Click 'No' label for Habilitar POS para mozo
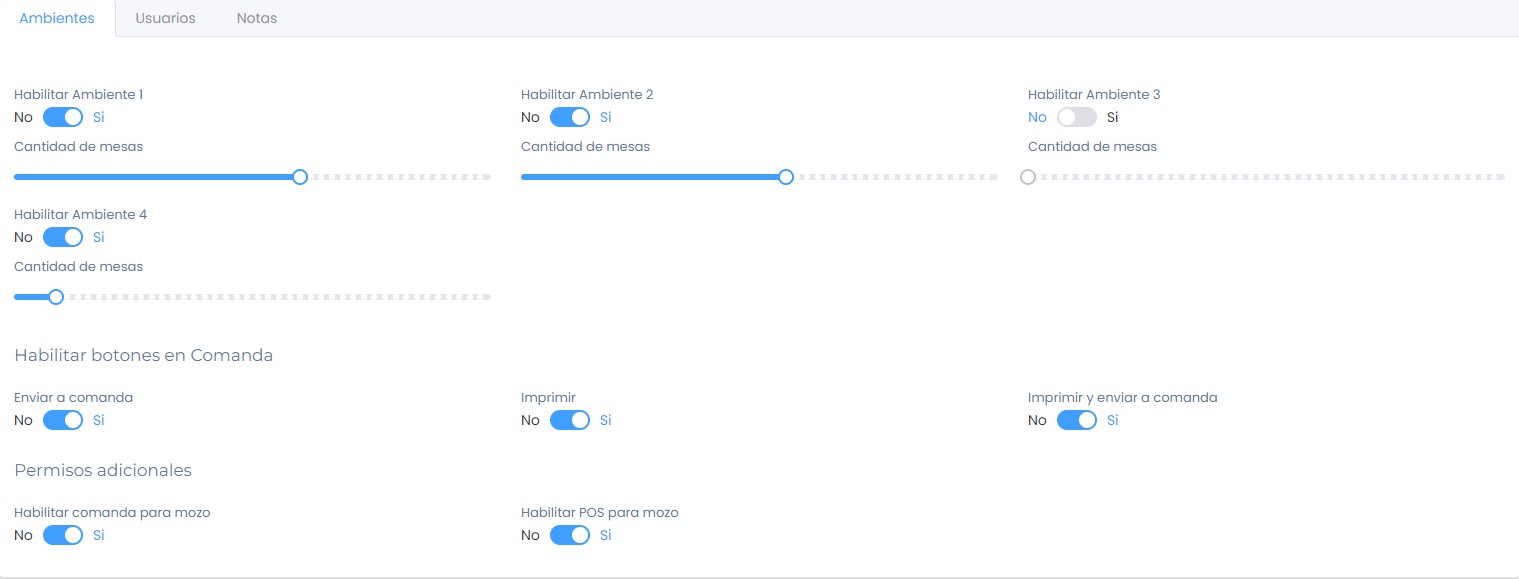Image resolution: width=1519 pixels, height=579 pixels. click(x=530, y=536)
